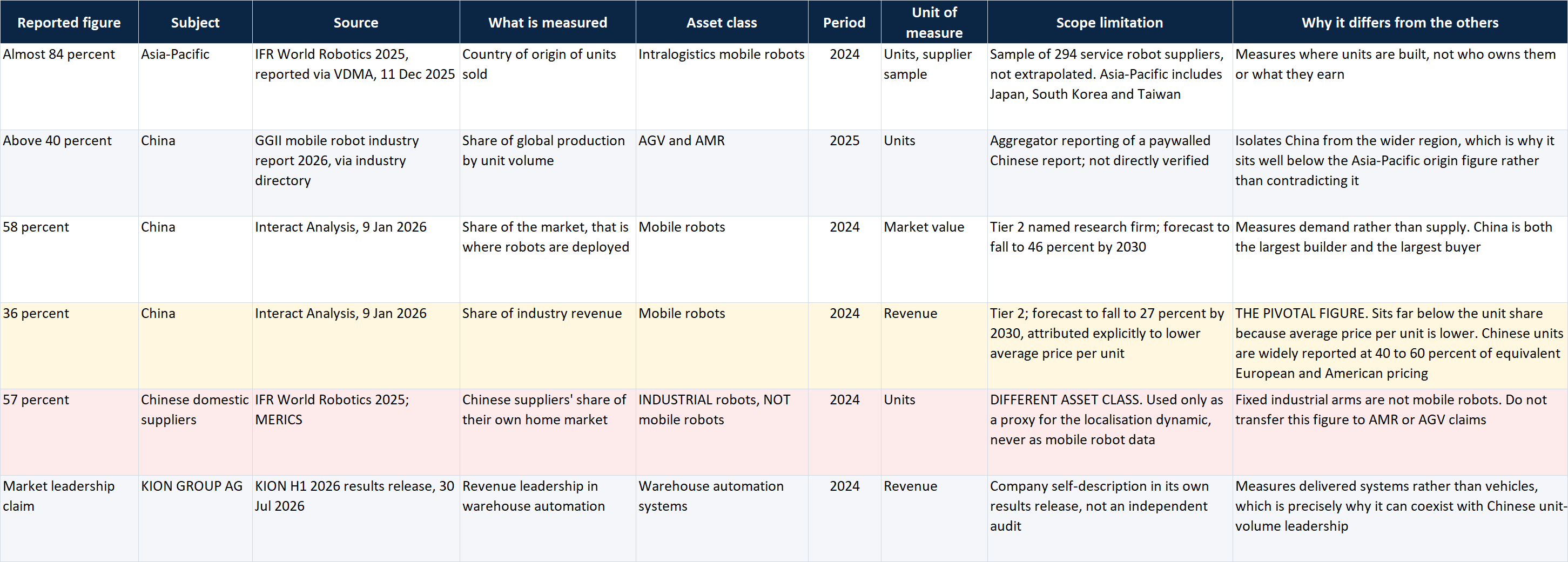Click the 'DIFFERENT ASSET CLASS' limitation cell
This screenshot has width=1568, height=562.
point(1109,432)
